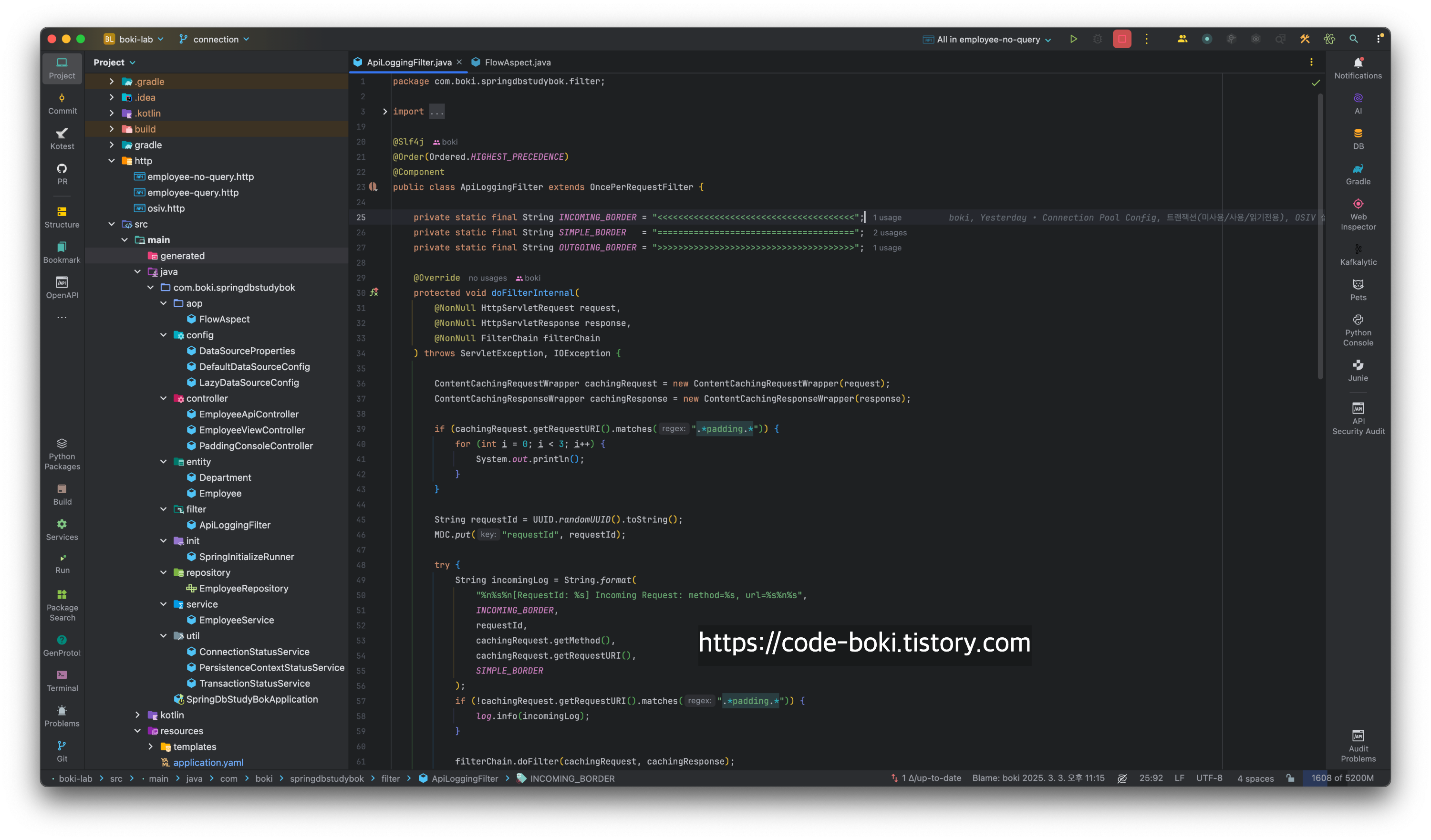Open the Gradle tool window
Image resolution: width=1431 pixels, height=840 pixels.
[1358, 174]
